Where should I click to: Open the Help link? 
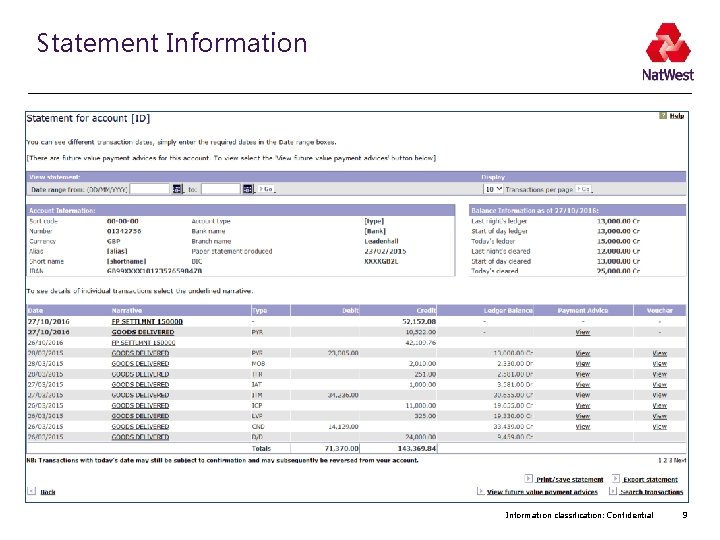pyautogui.click(x=677, y=116)
